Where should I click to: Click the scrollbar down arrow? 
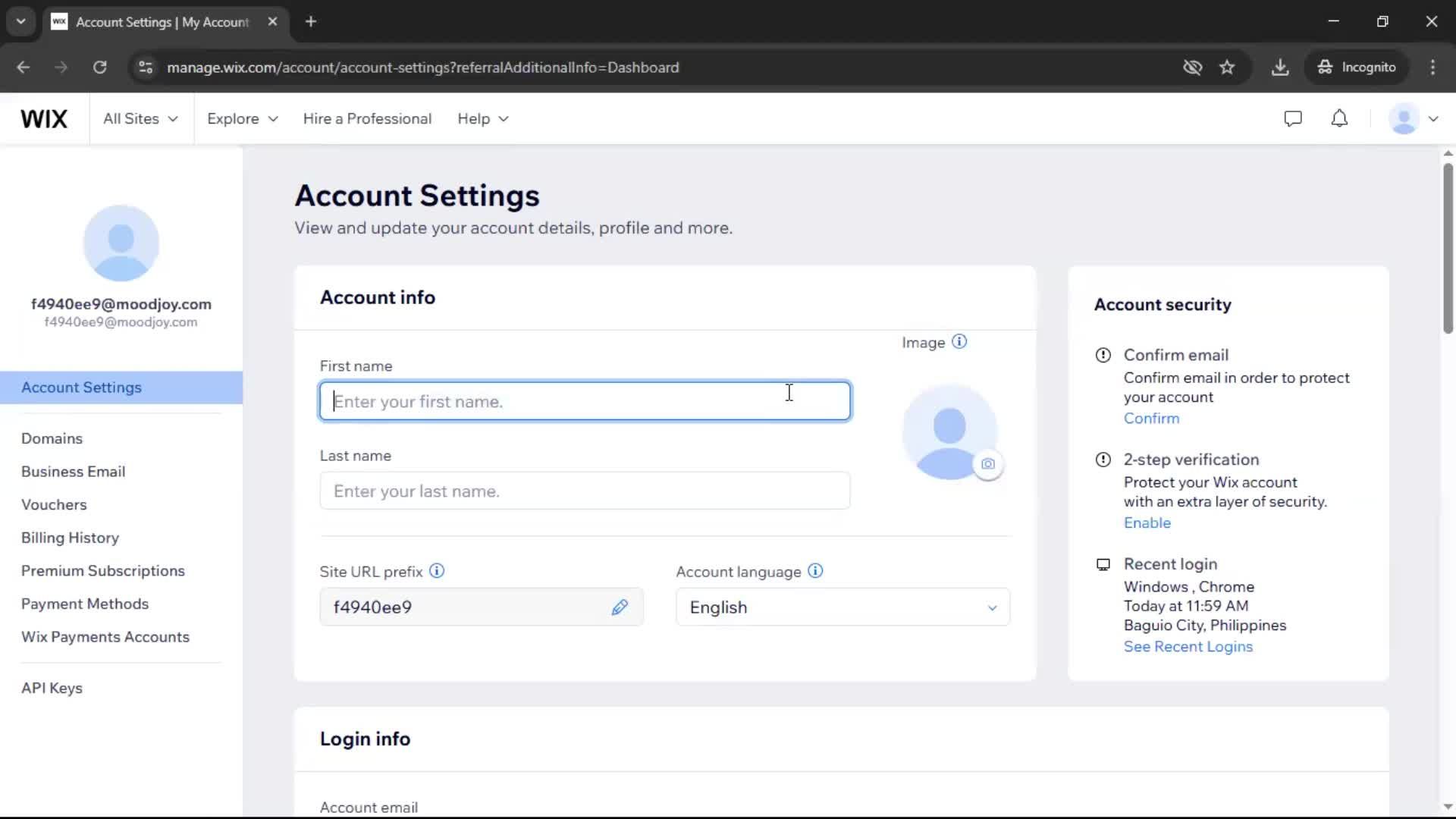pos(1448,807)
